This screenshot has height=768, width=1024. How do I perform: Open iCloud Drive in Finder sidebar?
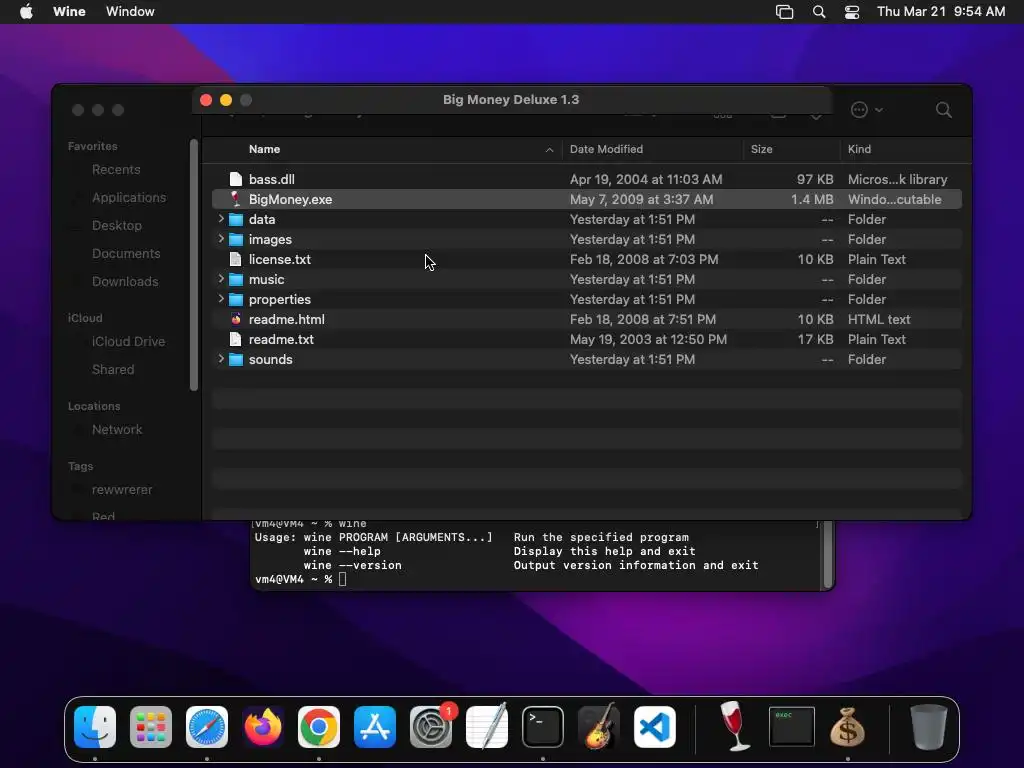point(128,342)
